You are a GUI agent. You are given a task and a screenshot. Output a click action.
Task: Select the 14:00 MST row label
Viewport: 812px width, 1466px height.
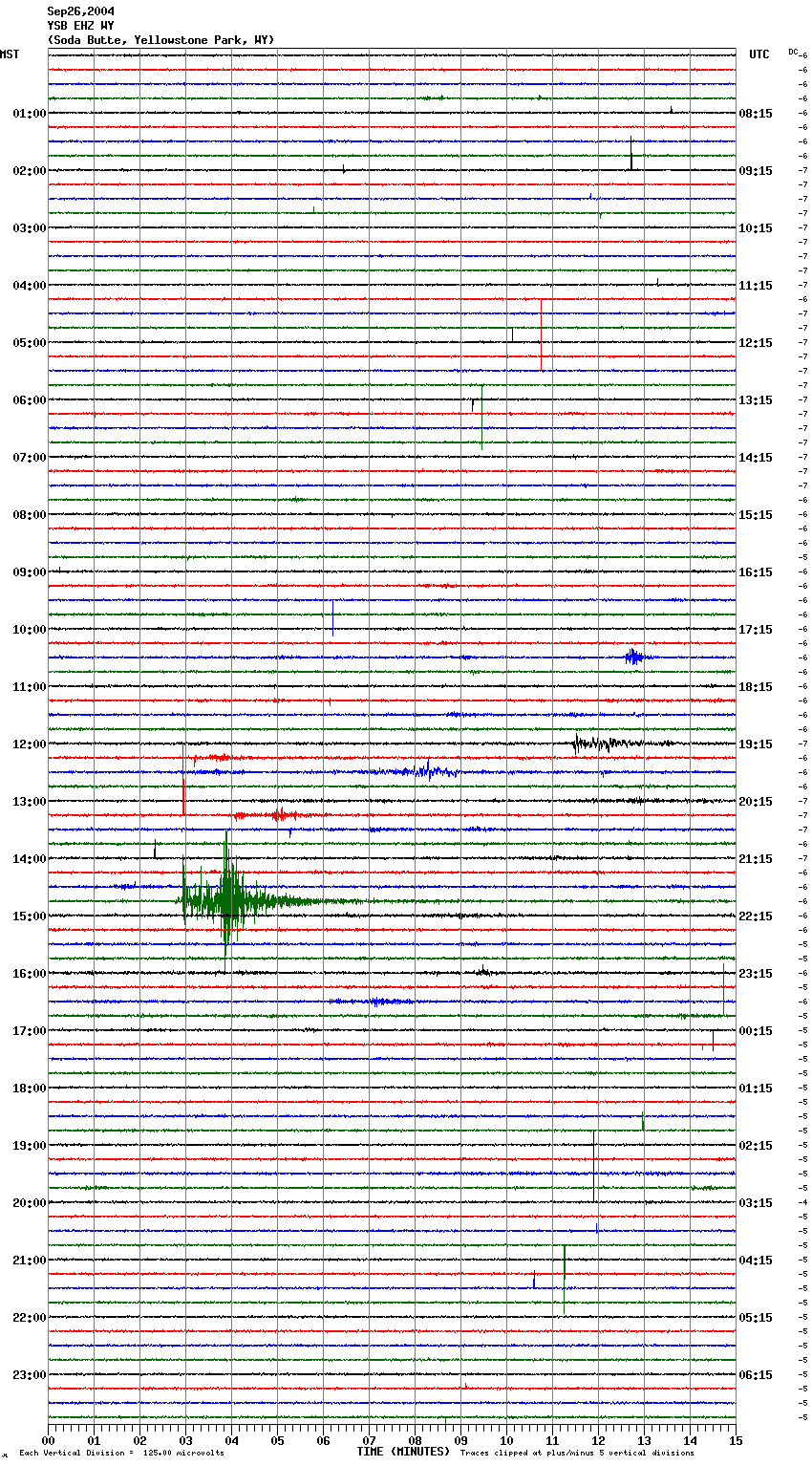pos(30,859)
